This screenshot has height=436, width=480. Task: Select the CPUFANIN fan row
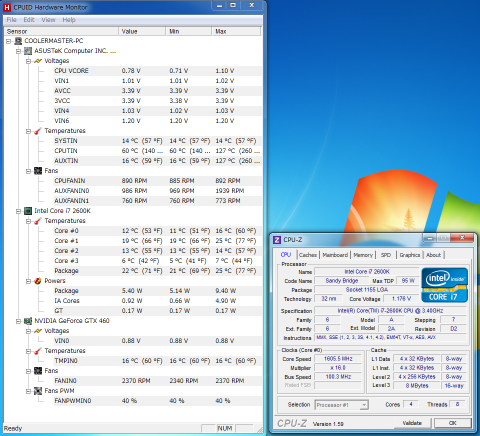coord(157,181)
